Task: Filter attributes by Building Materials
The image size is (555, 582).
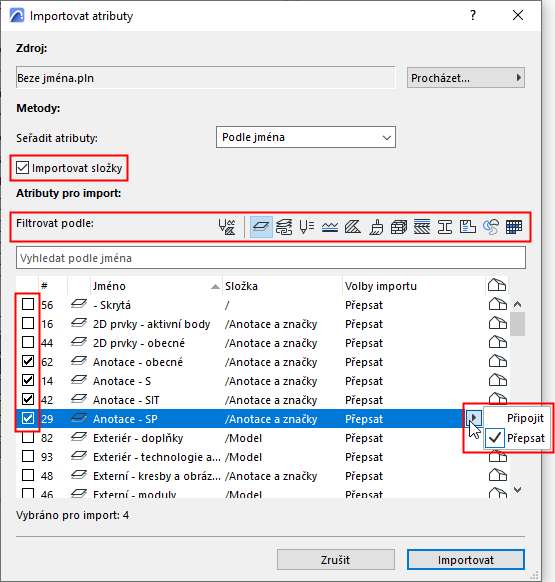Action: (x=399, y=227)
